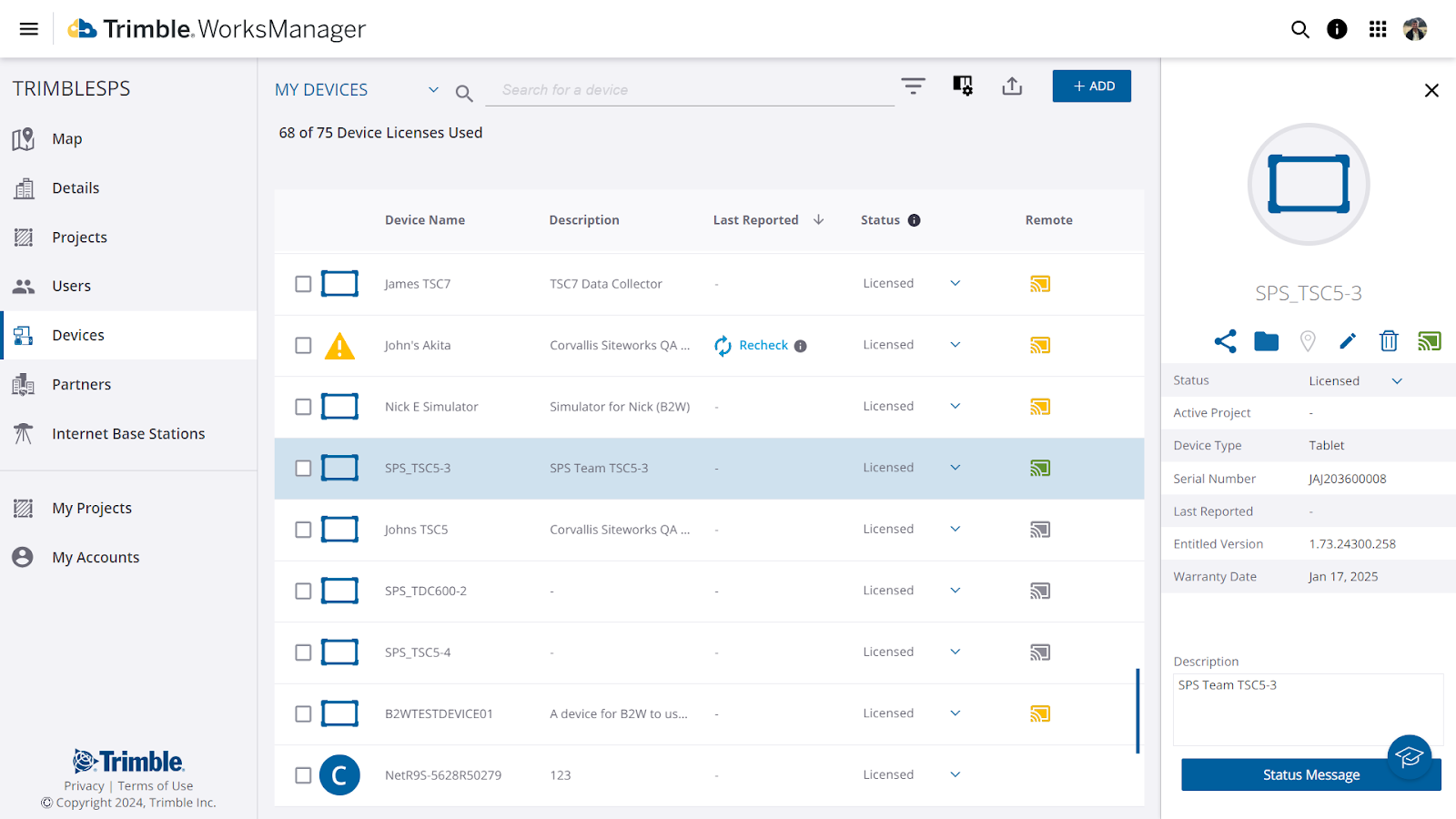
Task: Go to Map in sidebar
Action: [x=128, y=139]
